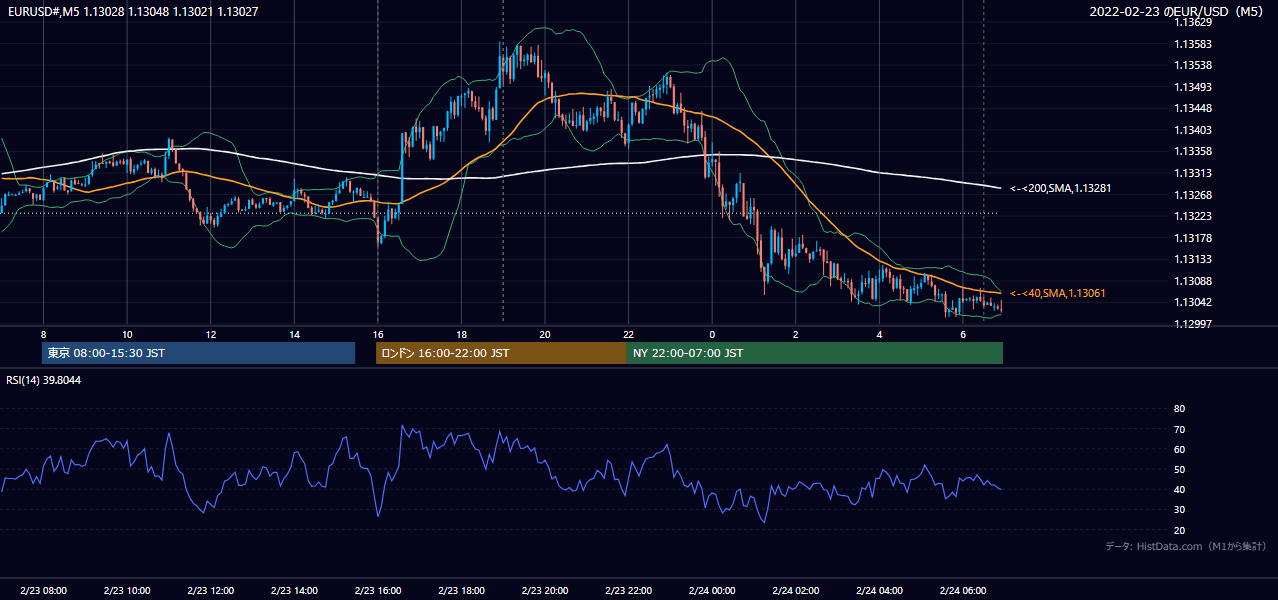Click the 2/24 04:00 bottom time label

coord(880,591)
